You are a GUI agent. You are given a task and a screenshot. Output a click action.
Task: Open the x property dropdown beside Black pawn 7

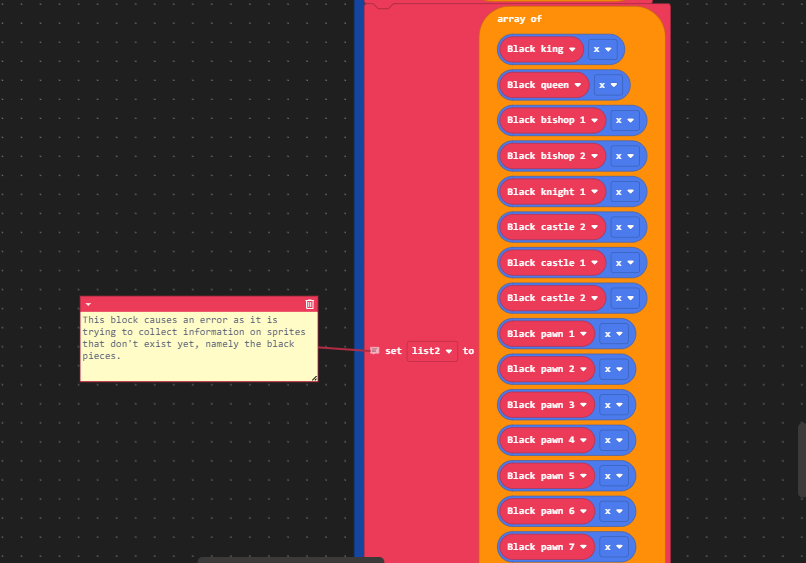pos(614,547)
